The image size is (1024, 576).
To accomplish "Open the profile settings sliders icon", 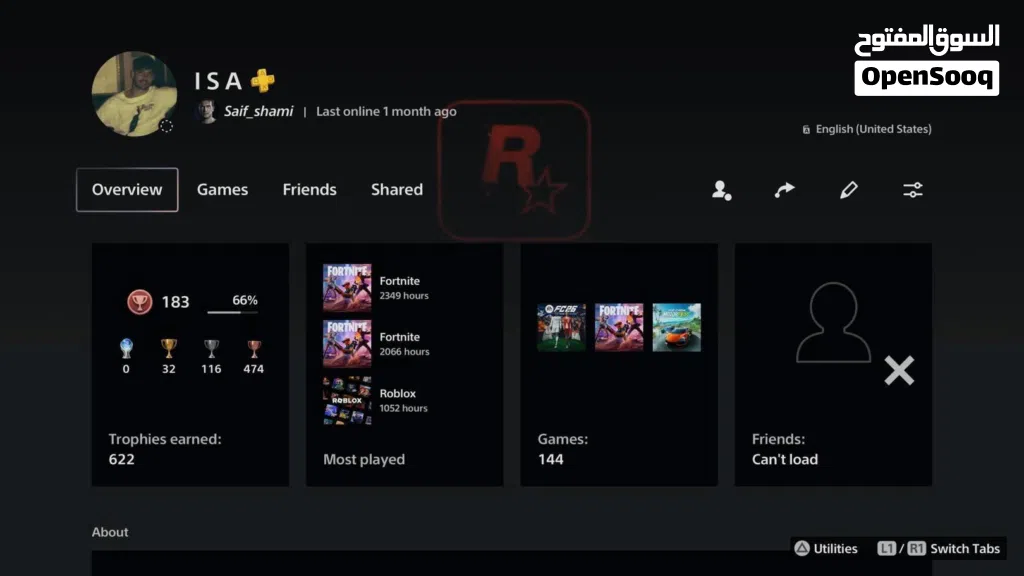I will (912, 190).
